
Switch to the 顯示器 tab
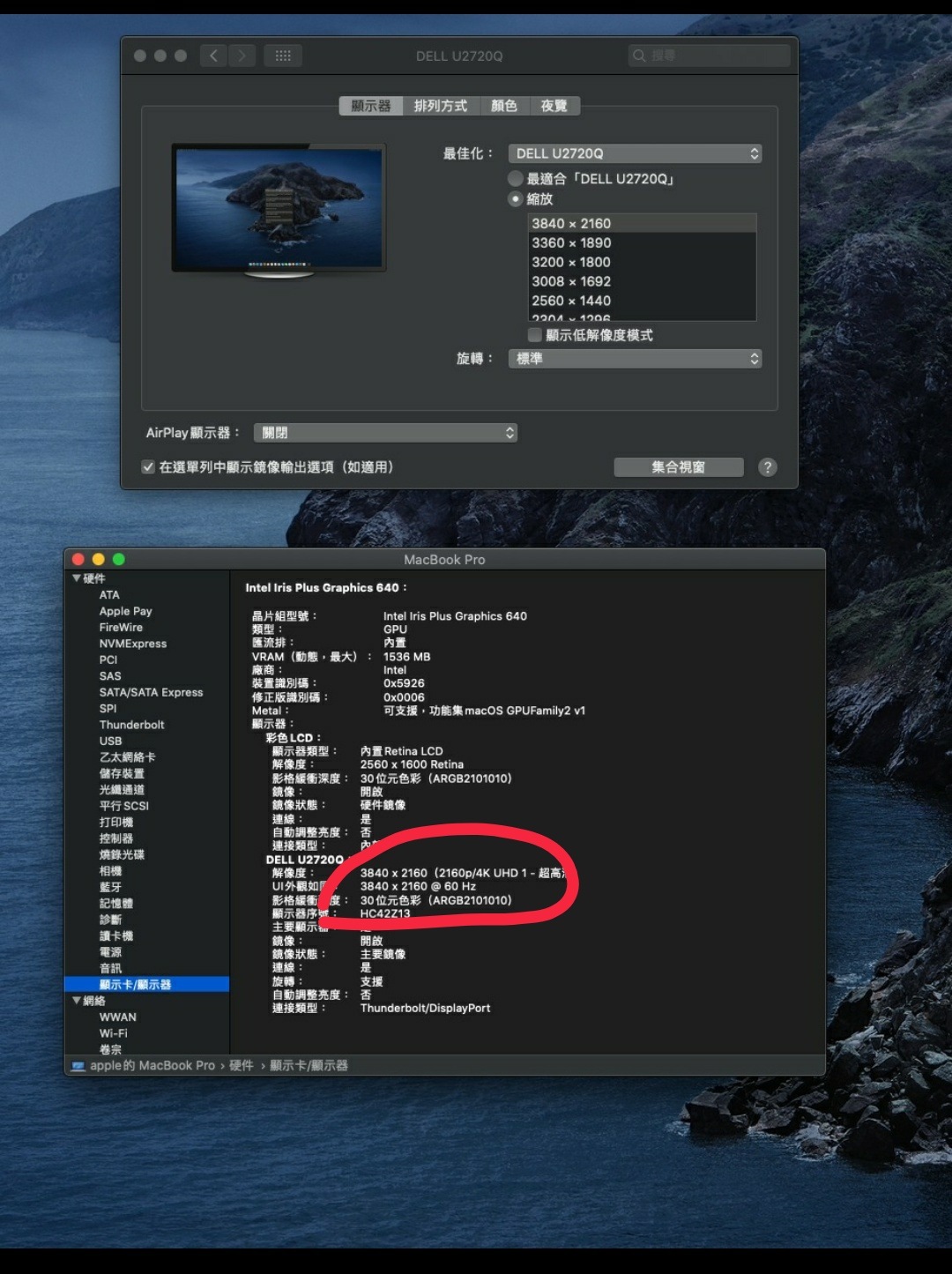pyautogui.click(x=371, y=106)
